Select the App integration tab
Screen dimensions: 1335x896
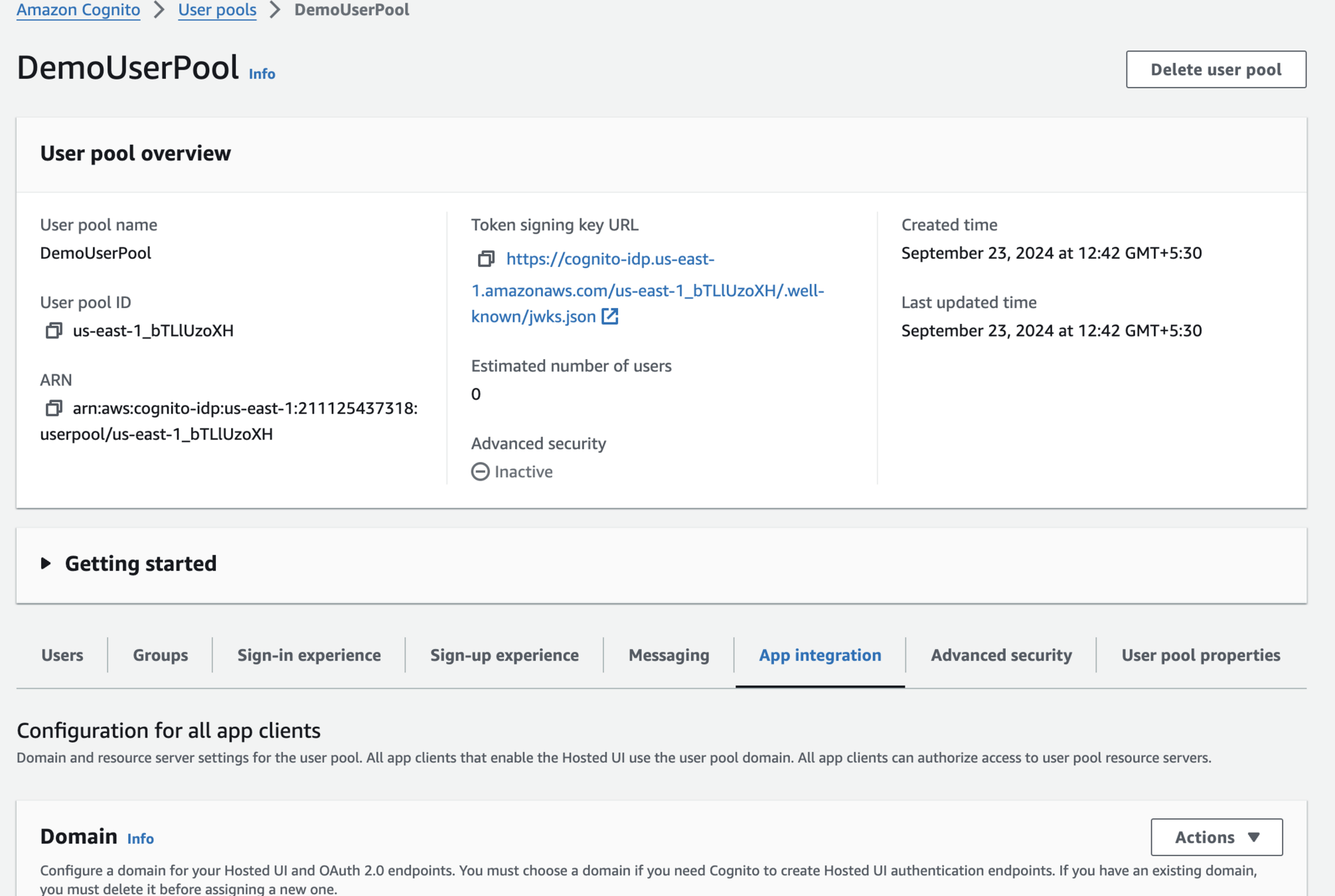[x=820, y=655]
